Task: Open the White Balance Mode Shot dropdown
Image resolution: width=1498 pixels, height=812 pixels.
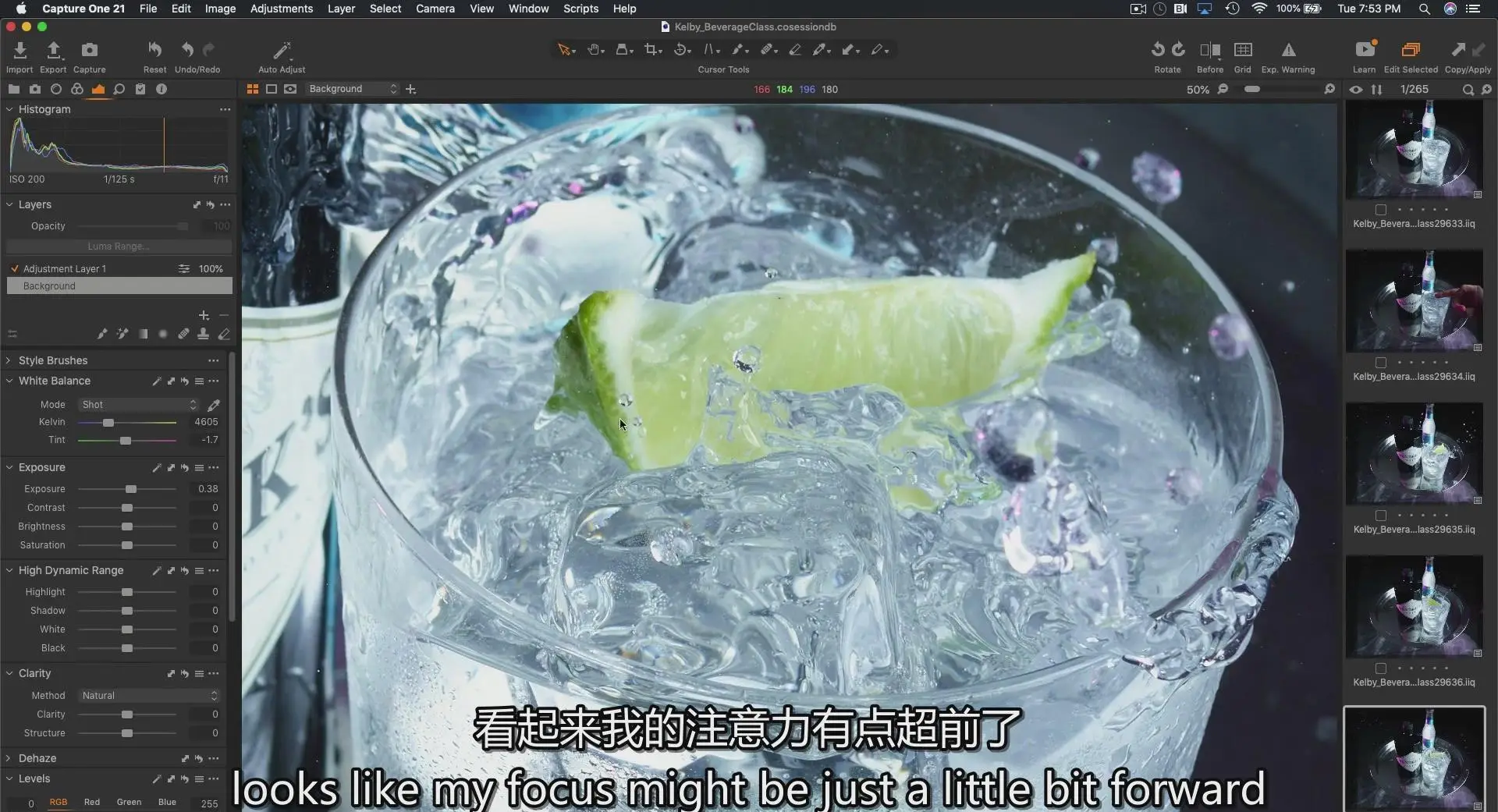Action: coord(139,405)
